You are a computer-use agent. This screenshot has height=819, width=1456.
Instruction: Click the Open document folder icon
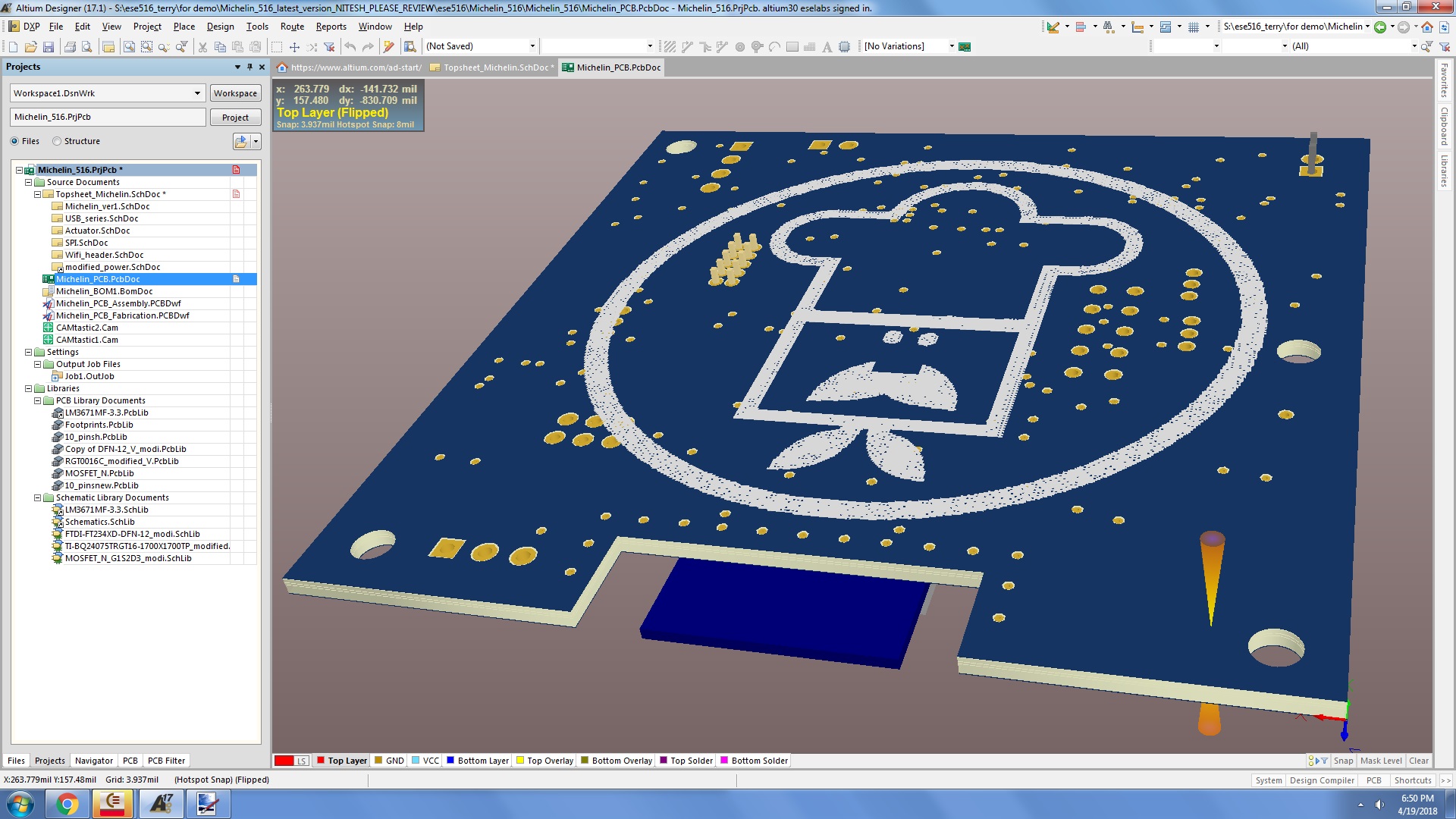pyautogui.click(x=30, y=47)
